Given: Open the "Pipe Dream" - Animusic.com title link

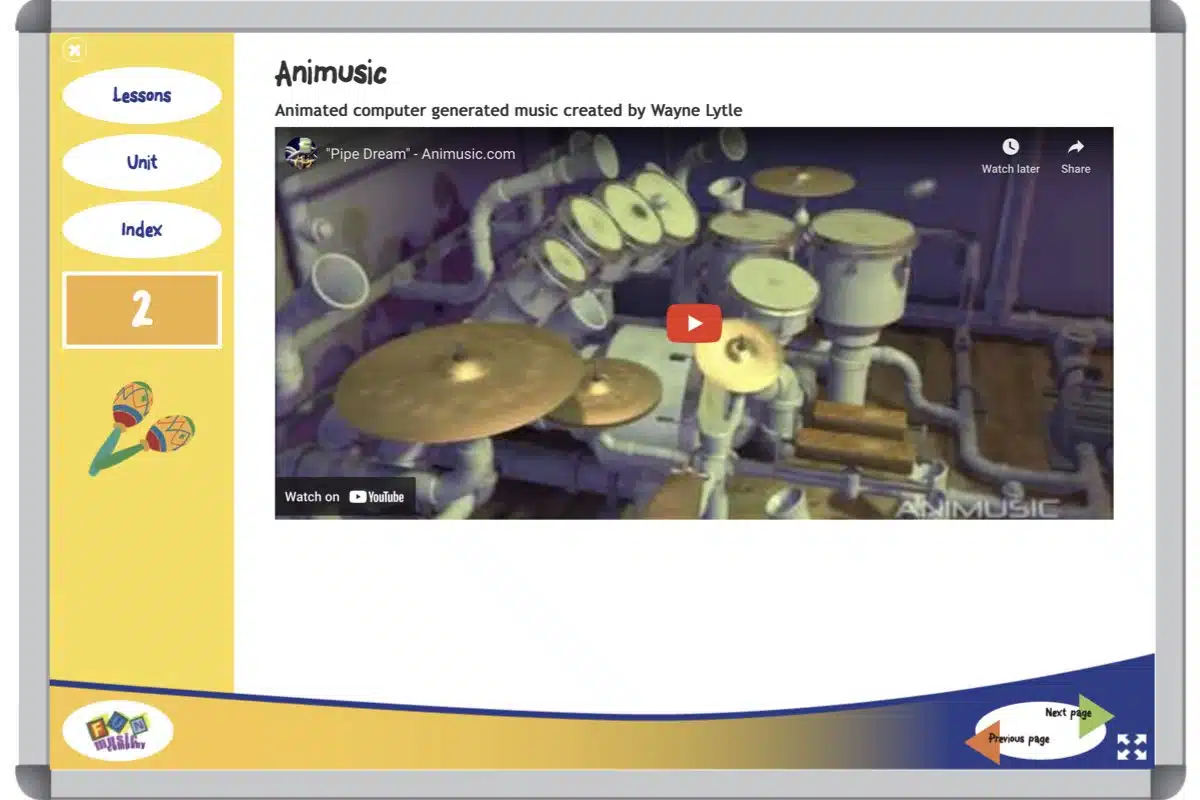Looking at the screenshot, I should coord(420,154).
